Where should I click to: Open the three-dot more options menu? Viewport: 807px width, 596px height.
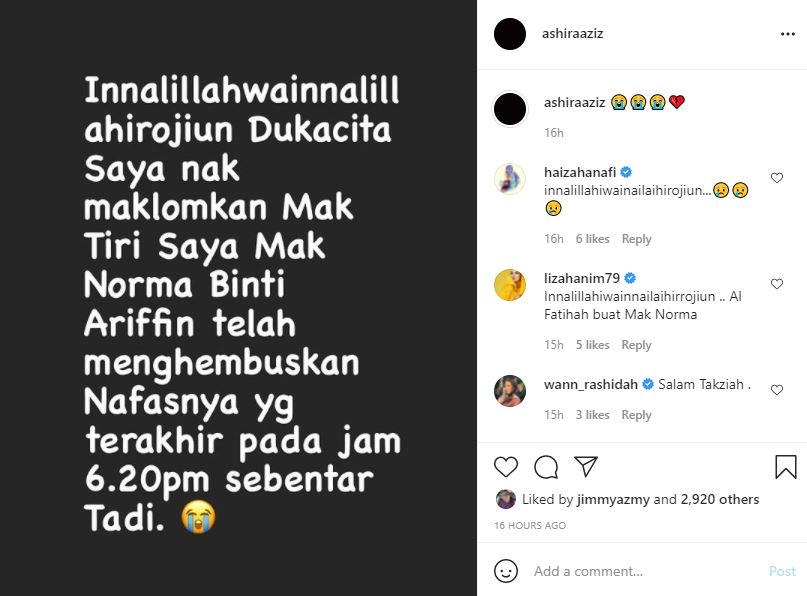tap(787, 34)
